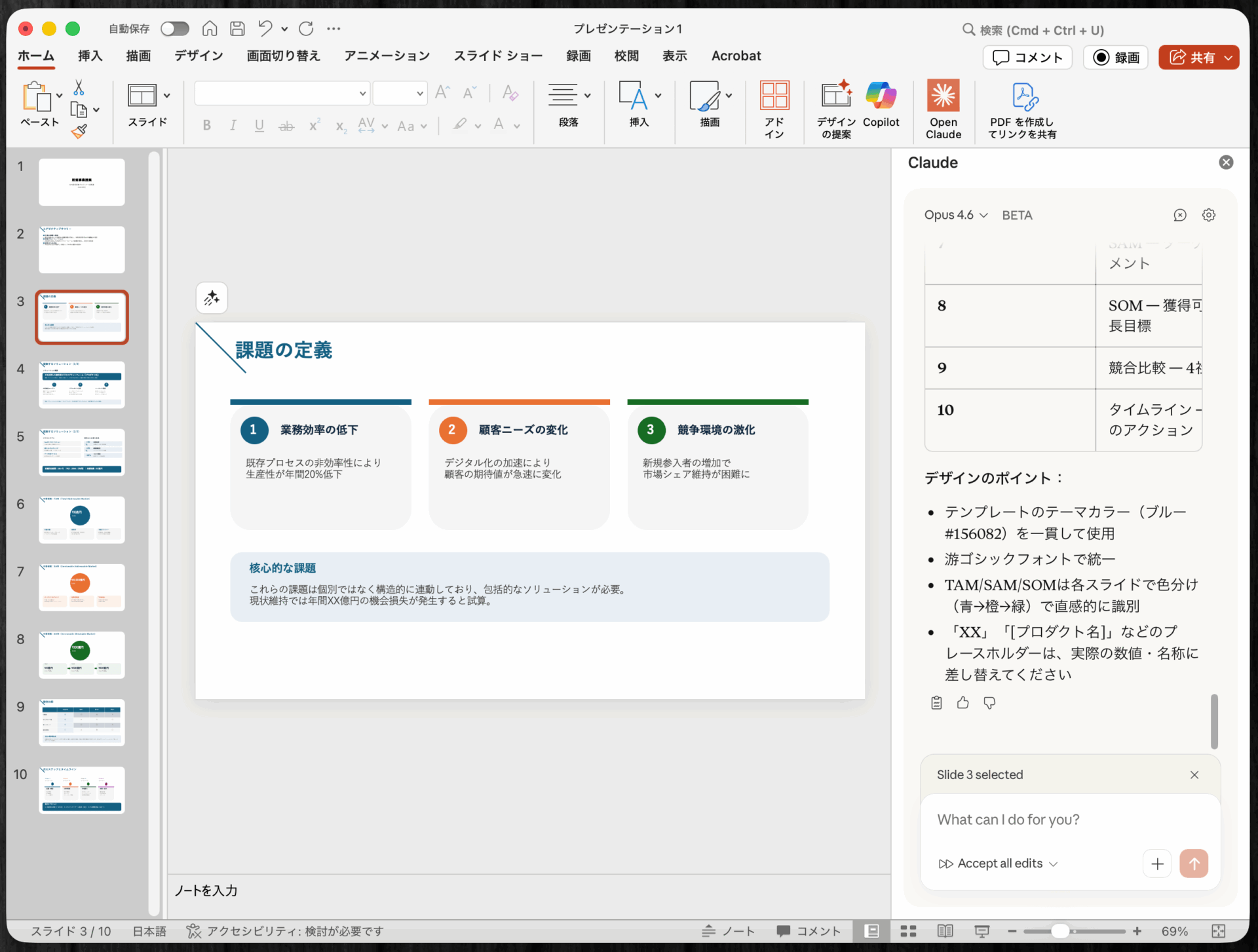Open Claude panel settings gear

[1209, 215]
